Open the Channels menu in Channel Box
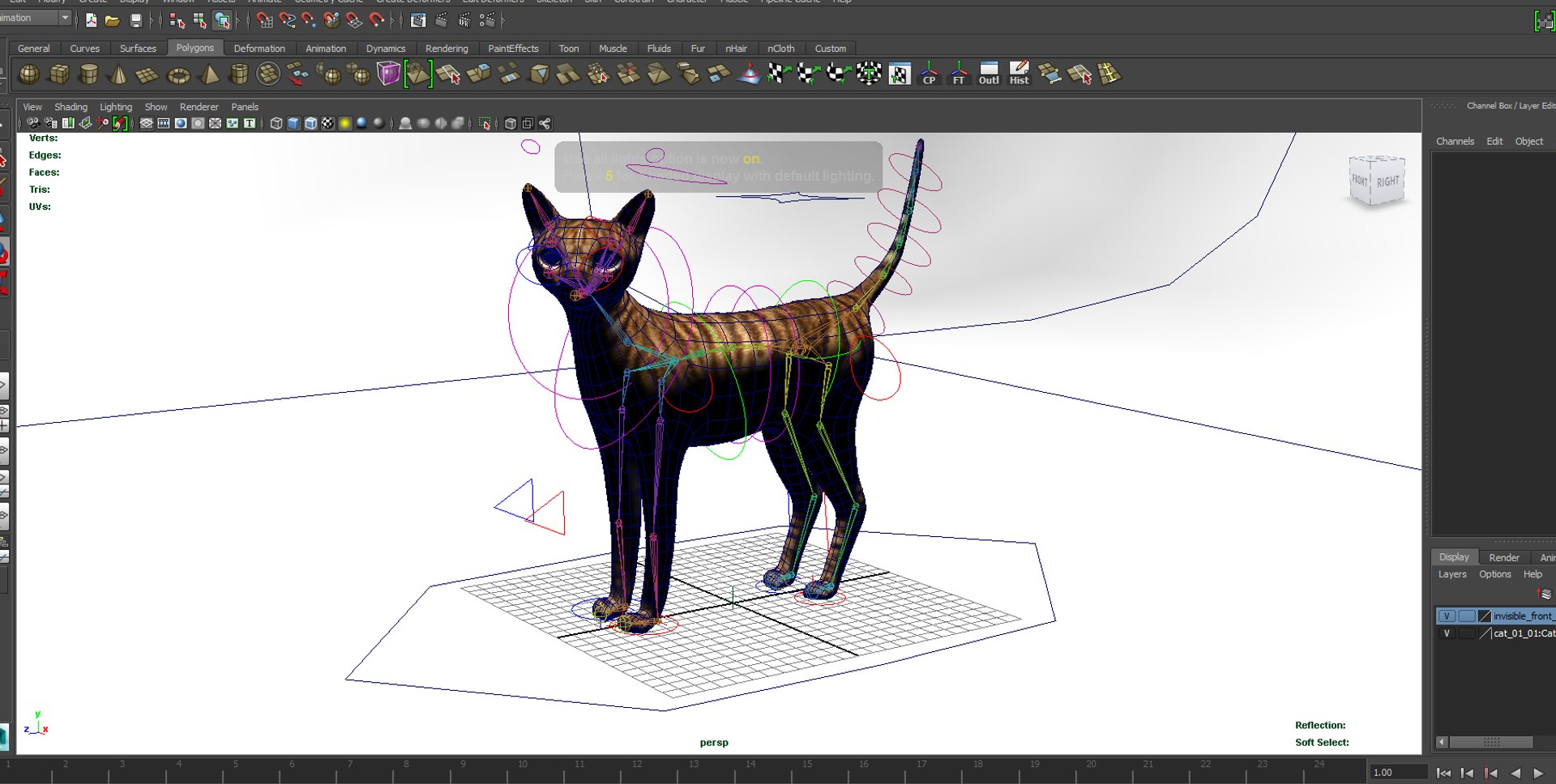This screenshot has height=784, width=1556. point(1455,141)
